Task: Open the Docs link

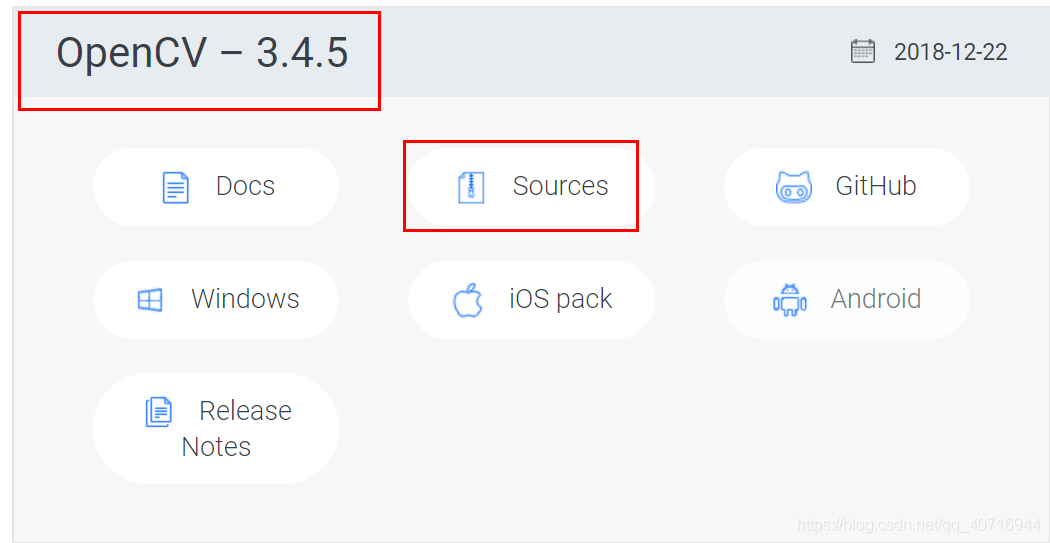Action: click(x=216, y=187)
